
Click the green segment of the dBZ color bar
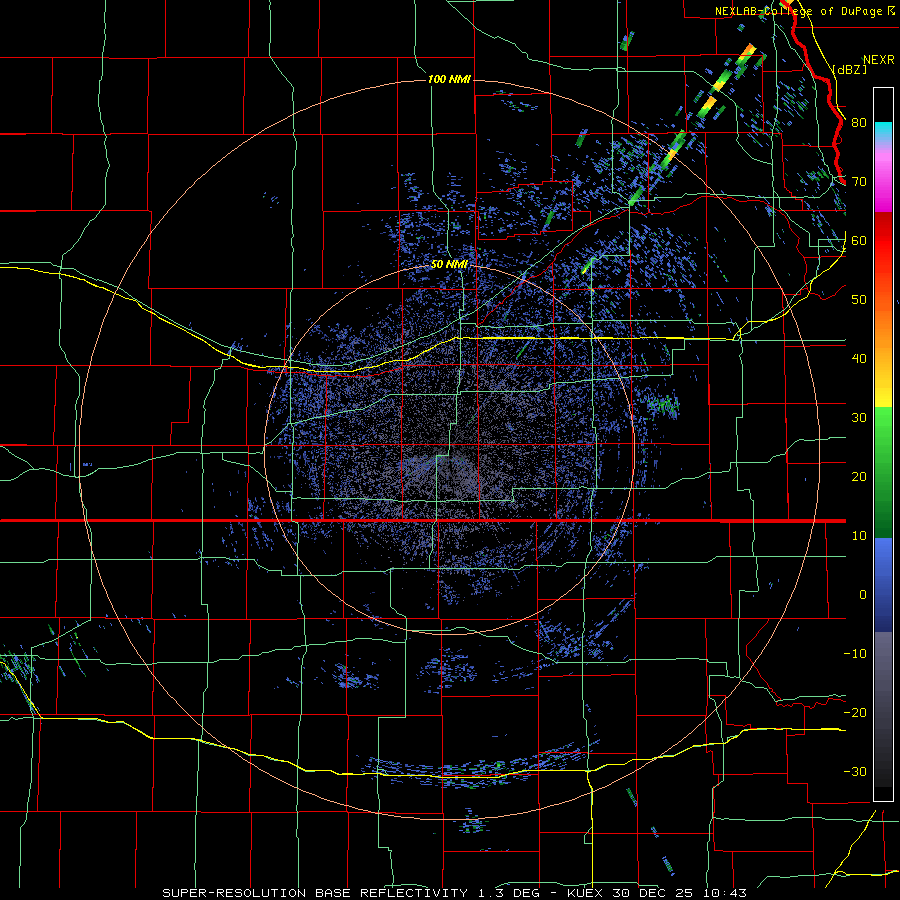(883, 472)
